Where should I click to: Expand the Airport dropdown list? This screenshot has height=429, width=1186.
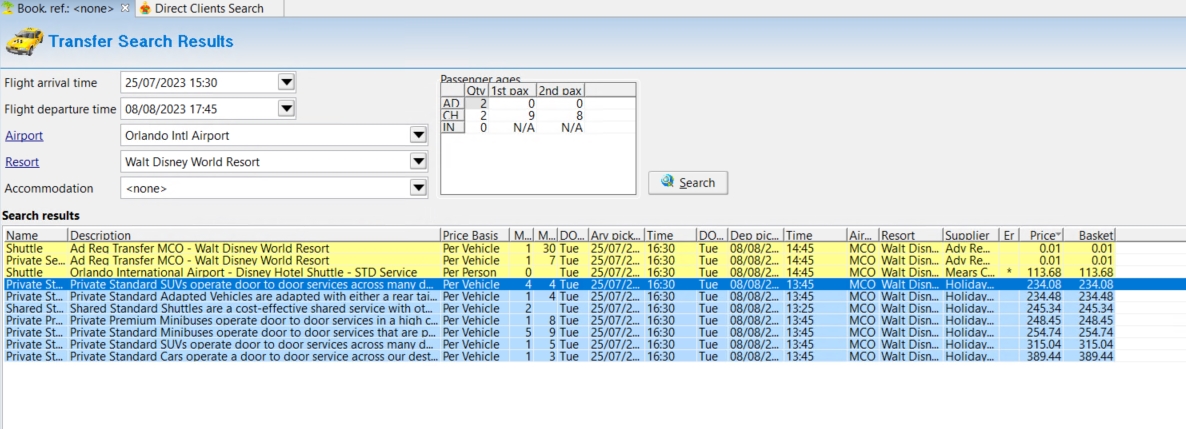coord(418,135)
